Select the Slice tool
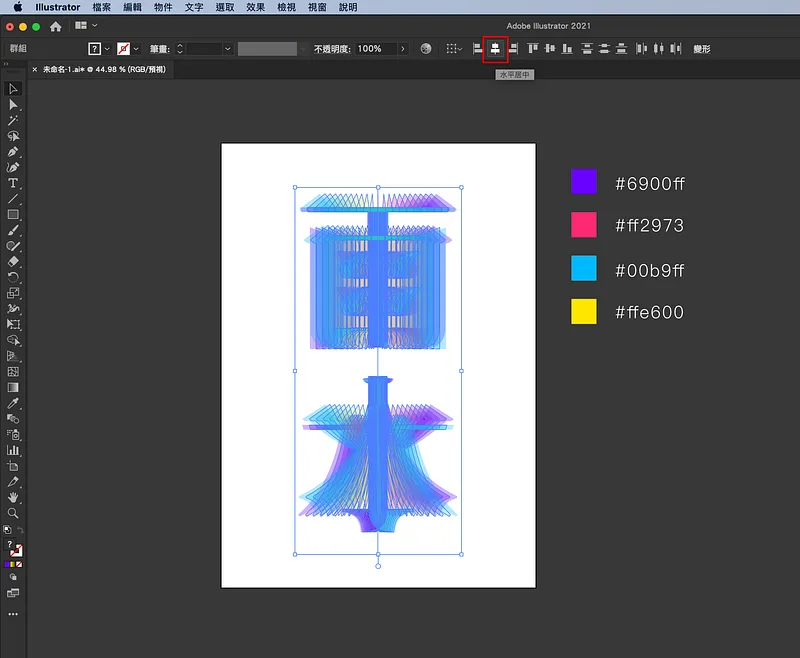Image resolution: width=800 pixels, height=658 pixels. (x=13, y=482)
